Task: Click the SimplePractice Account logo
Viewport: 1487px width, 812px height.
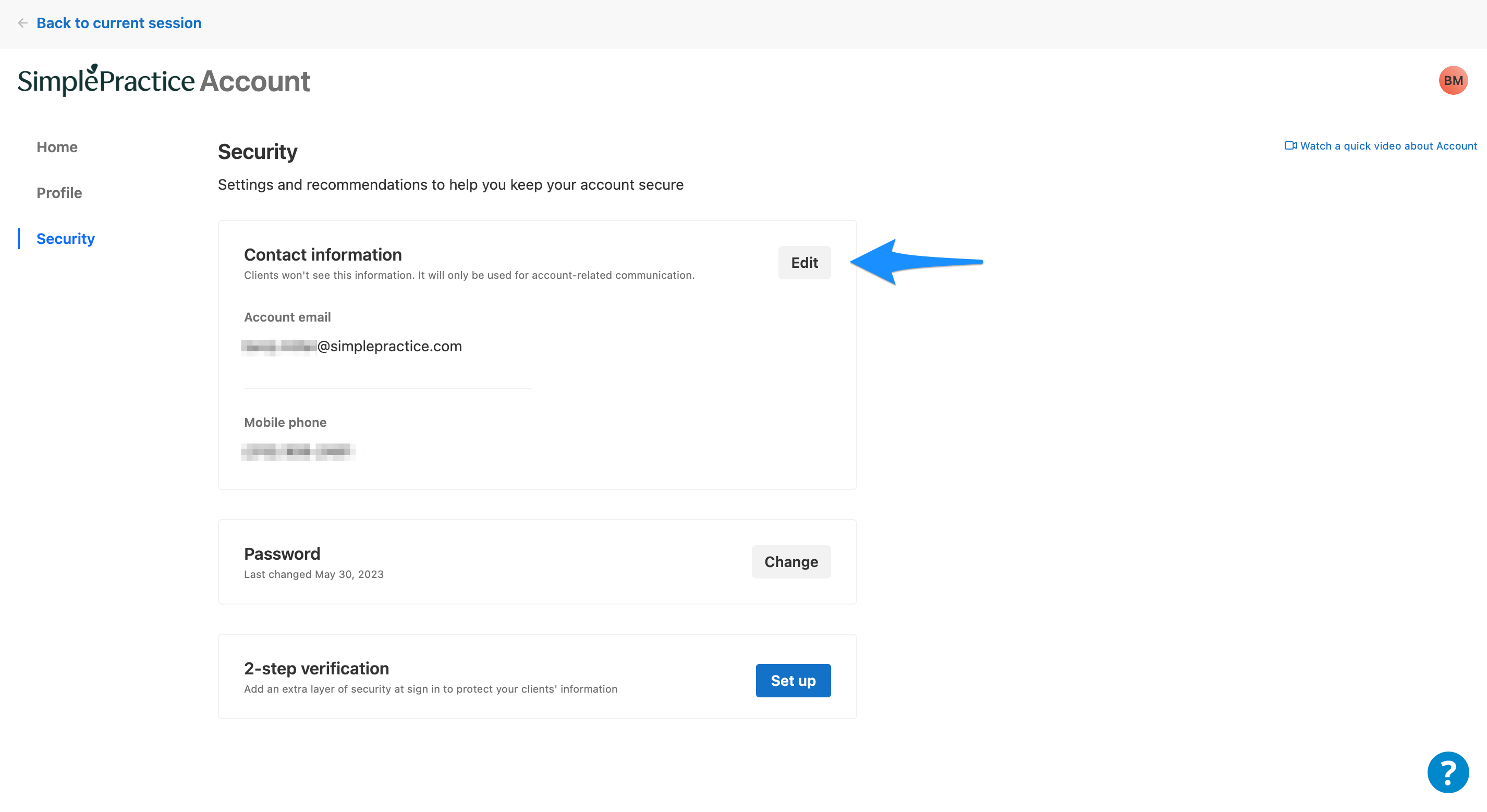Action: pos(164,80)
